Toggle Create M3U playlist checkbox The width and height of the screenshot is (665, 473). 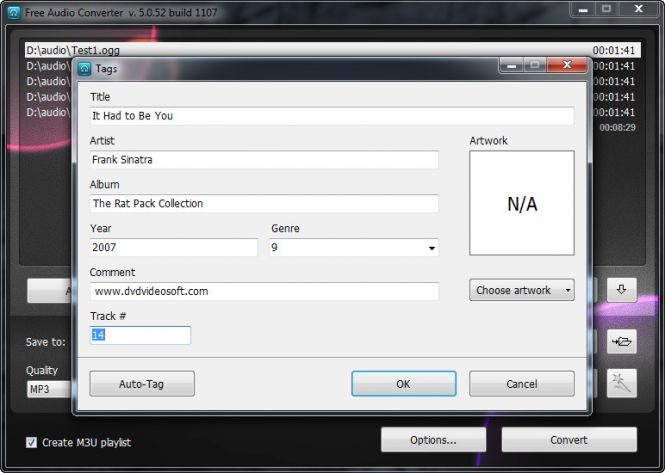pos(31,442)
